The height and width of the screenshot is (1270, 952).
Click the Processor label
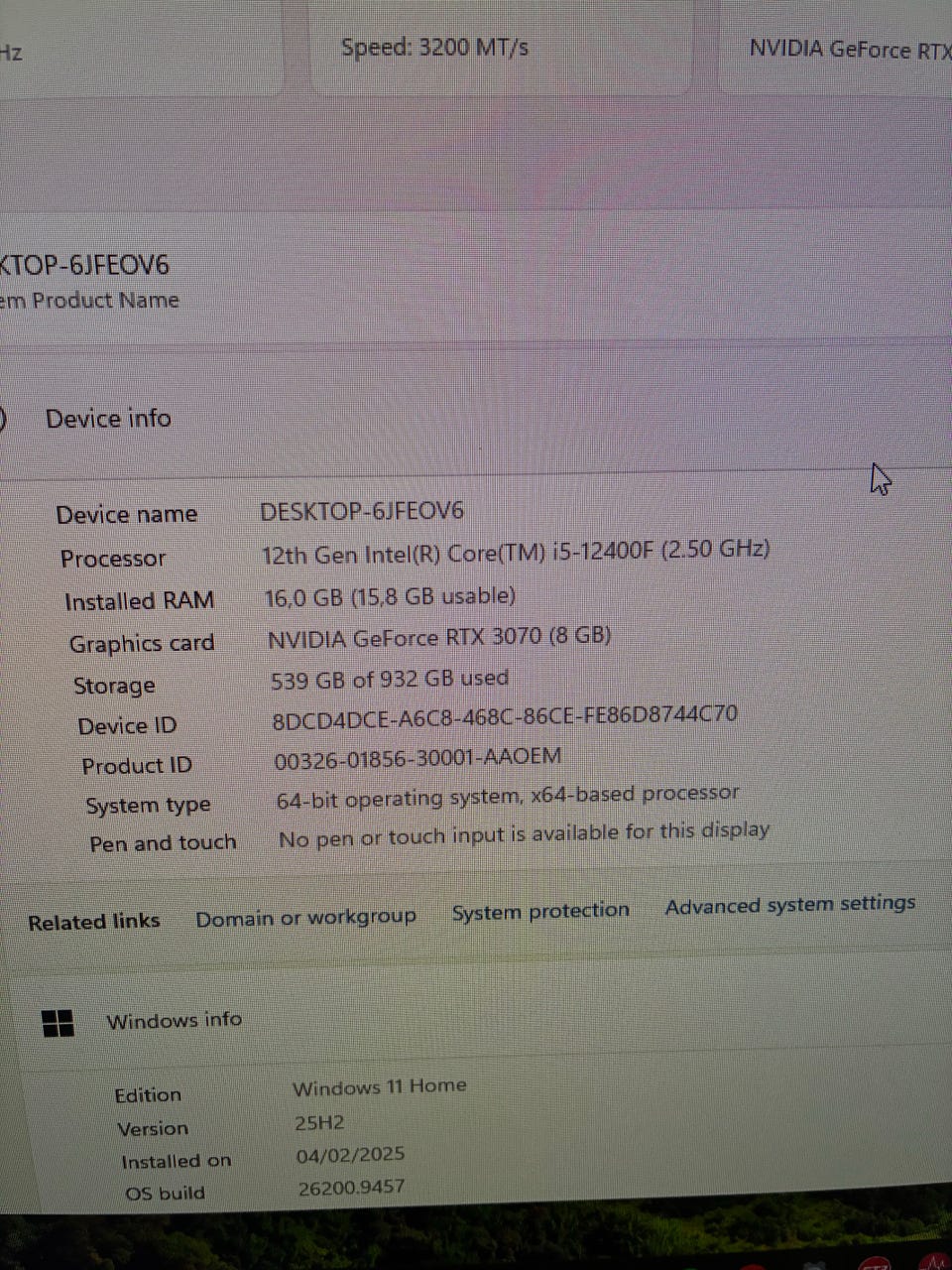(x=113, y=559)
